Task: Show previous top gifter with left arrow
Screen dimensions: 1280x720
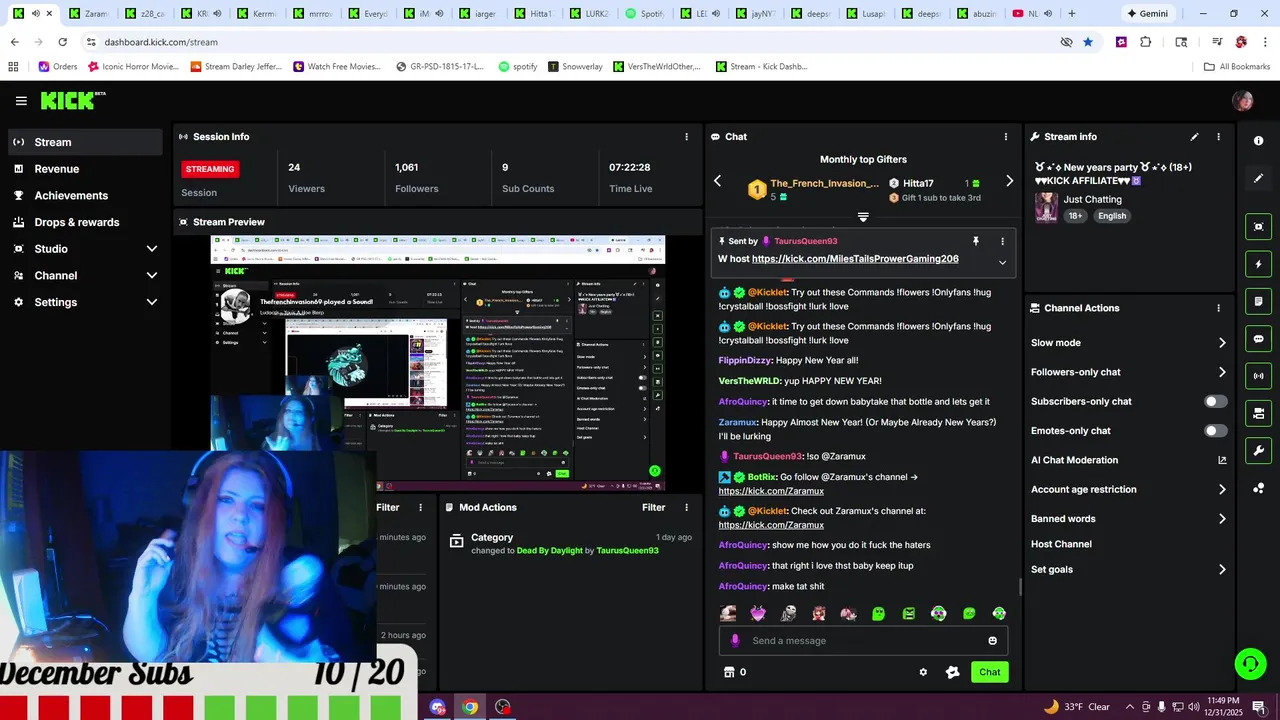Action: pos(717,181)
